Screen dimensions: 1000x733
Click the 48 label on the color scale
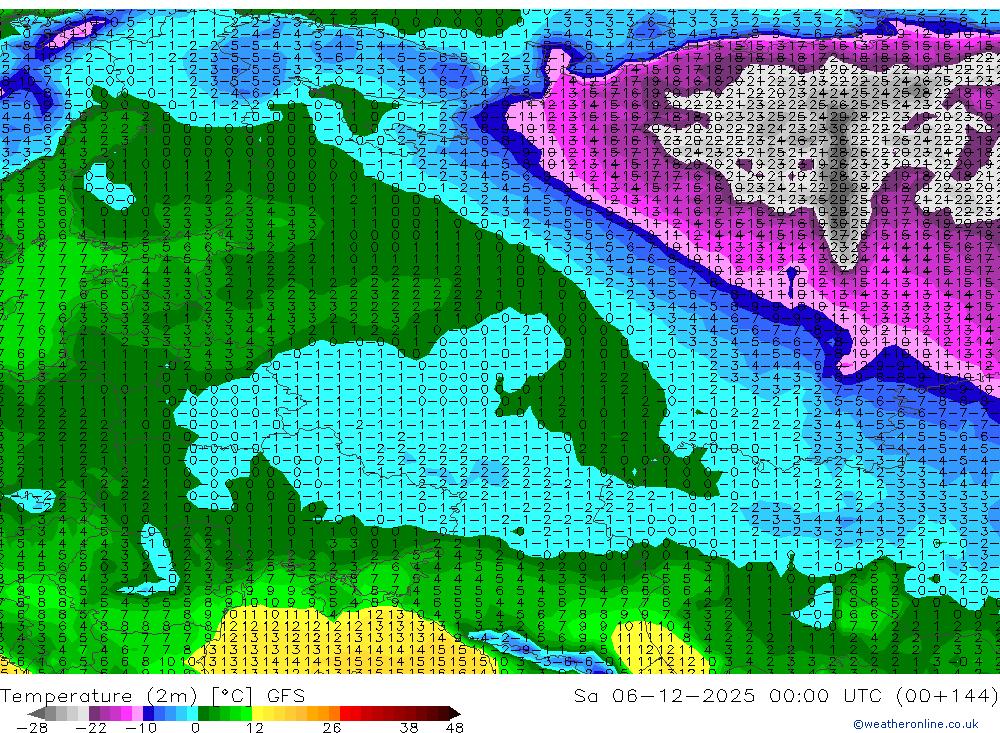coord(455,728)
